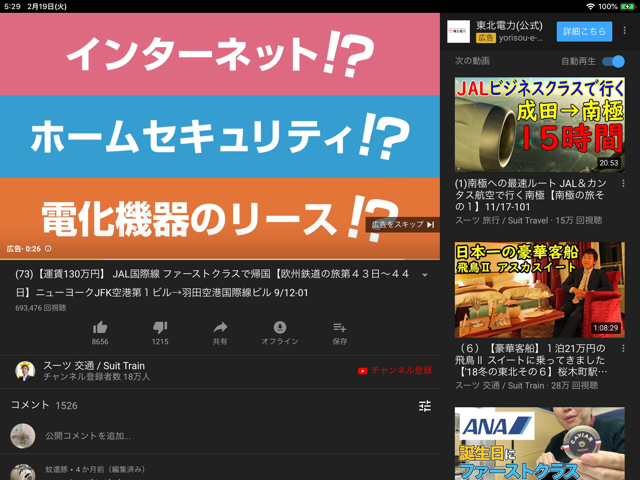The width and height of the screenshot is (640, 480).
Task: Tap the 公開コメントを追加 comment field
Action: coord(88,436)
